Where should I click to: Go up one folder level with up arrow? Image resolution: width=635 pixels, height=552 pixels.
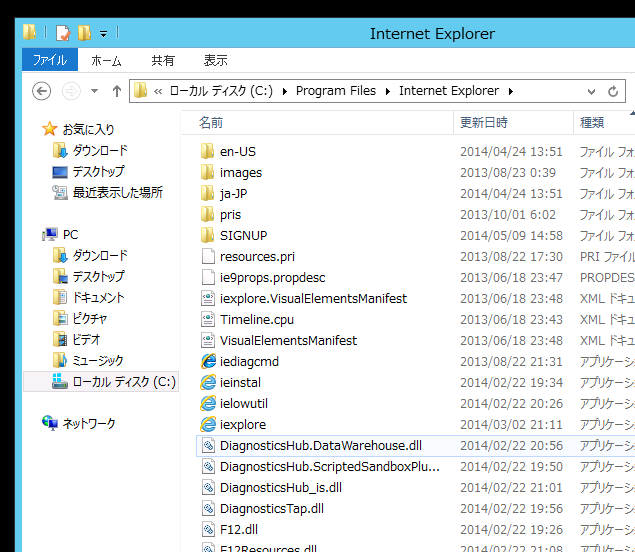tap(117, 91)
